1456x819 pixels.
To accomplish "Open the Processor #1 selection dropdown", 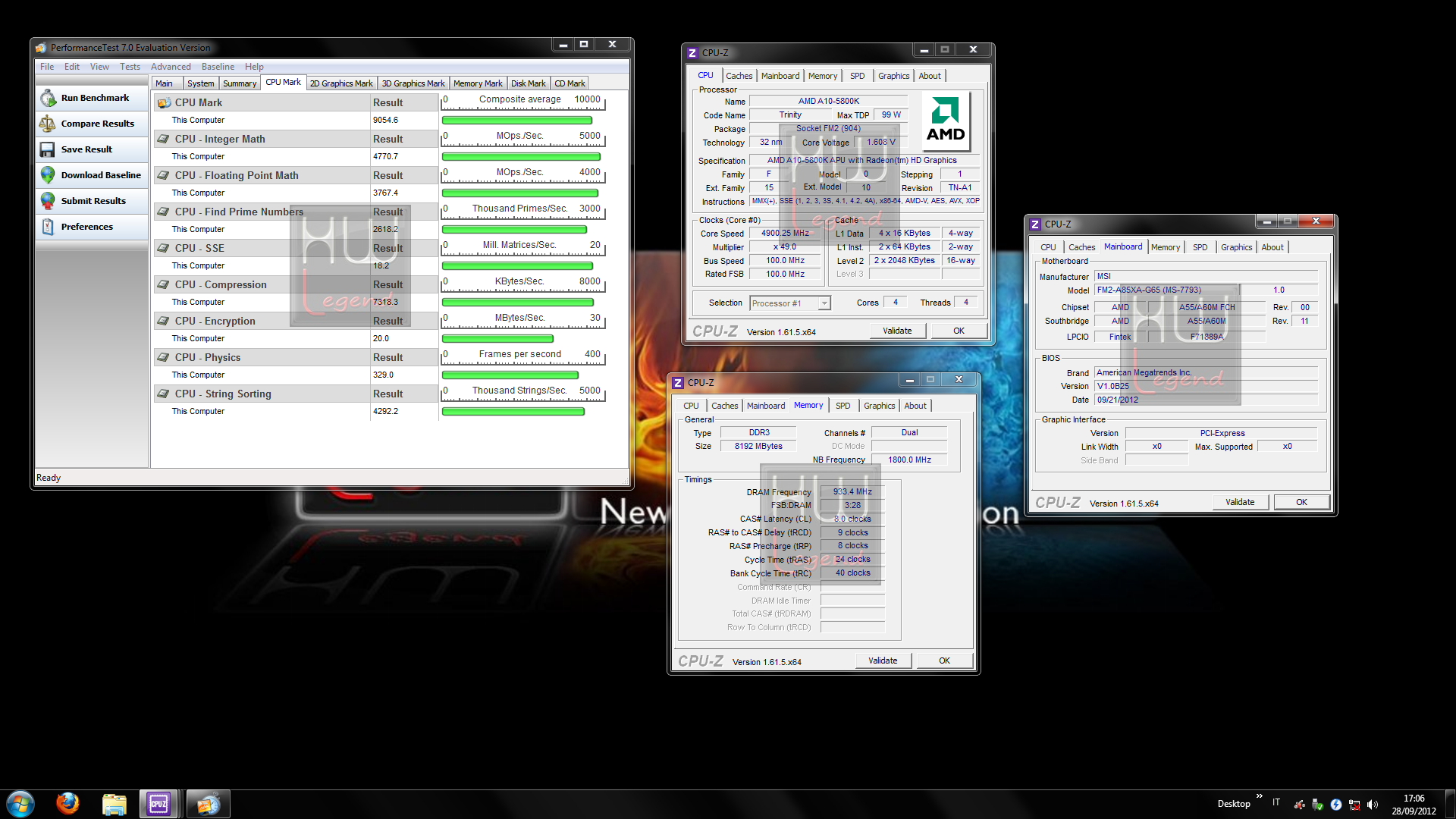I will (x=790, y=303).
